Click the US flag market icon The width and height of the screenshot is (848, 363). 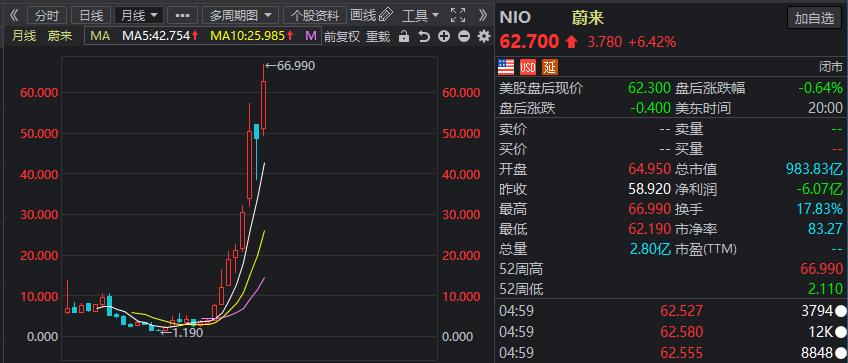point(506,67)
